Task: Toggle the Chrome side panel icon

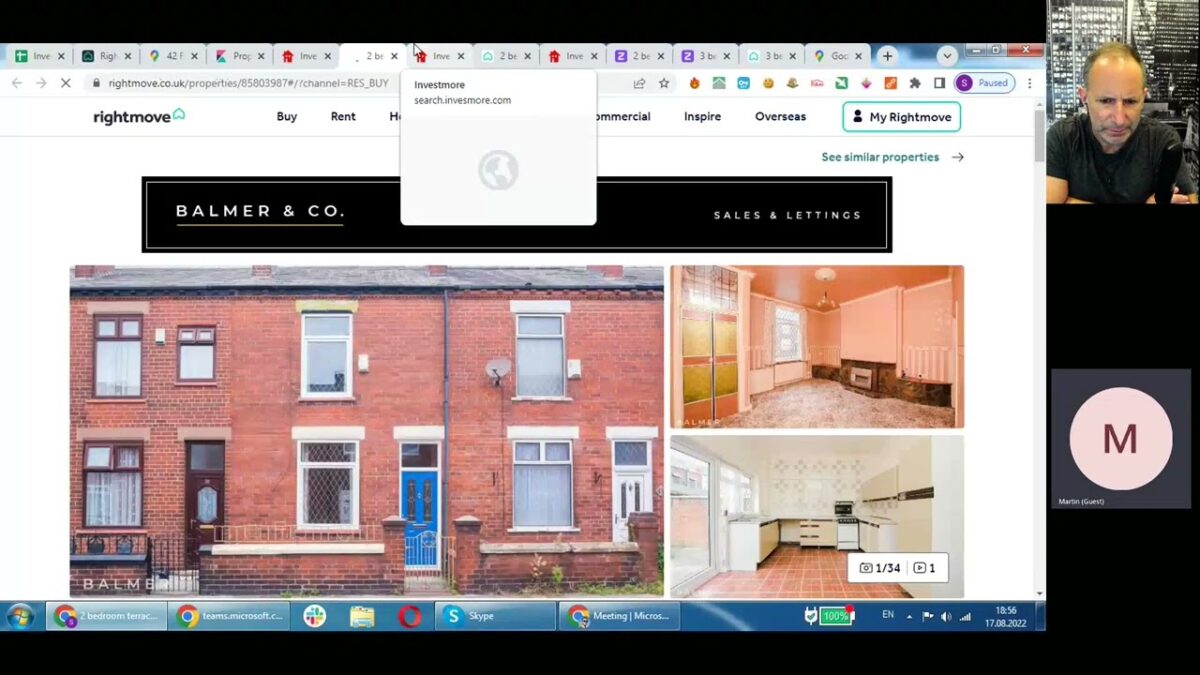Action: pos(939,83)
